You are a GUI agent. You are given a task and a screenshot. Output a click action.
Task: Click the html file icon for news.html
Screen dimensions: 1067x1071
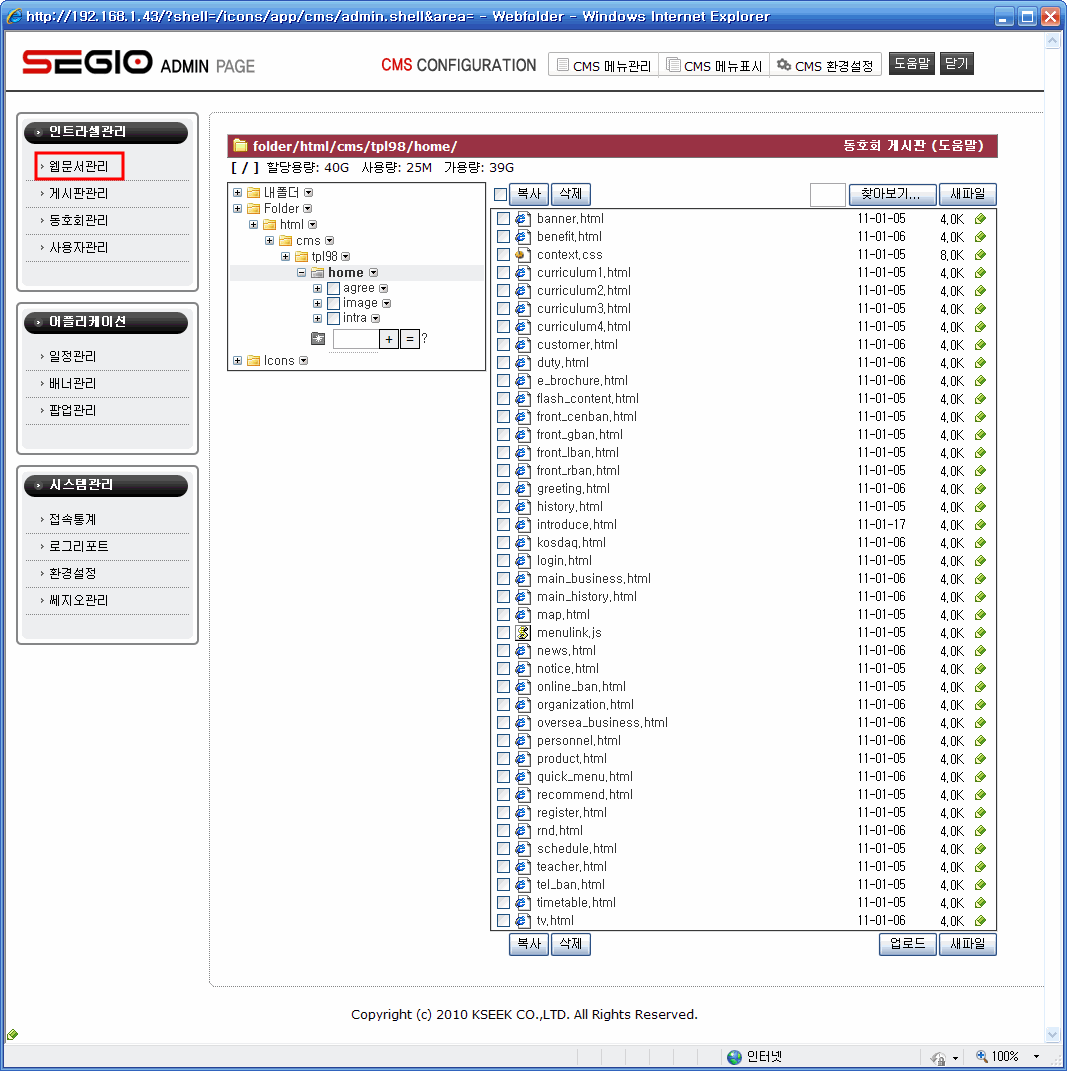522,651
